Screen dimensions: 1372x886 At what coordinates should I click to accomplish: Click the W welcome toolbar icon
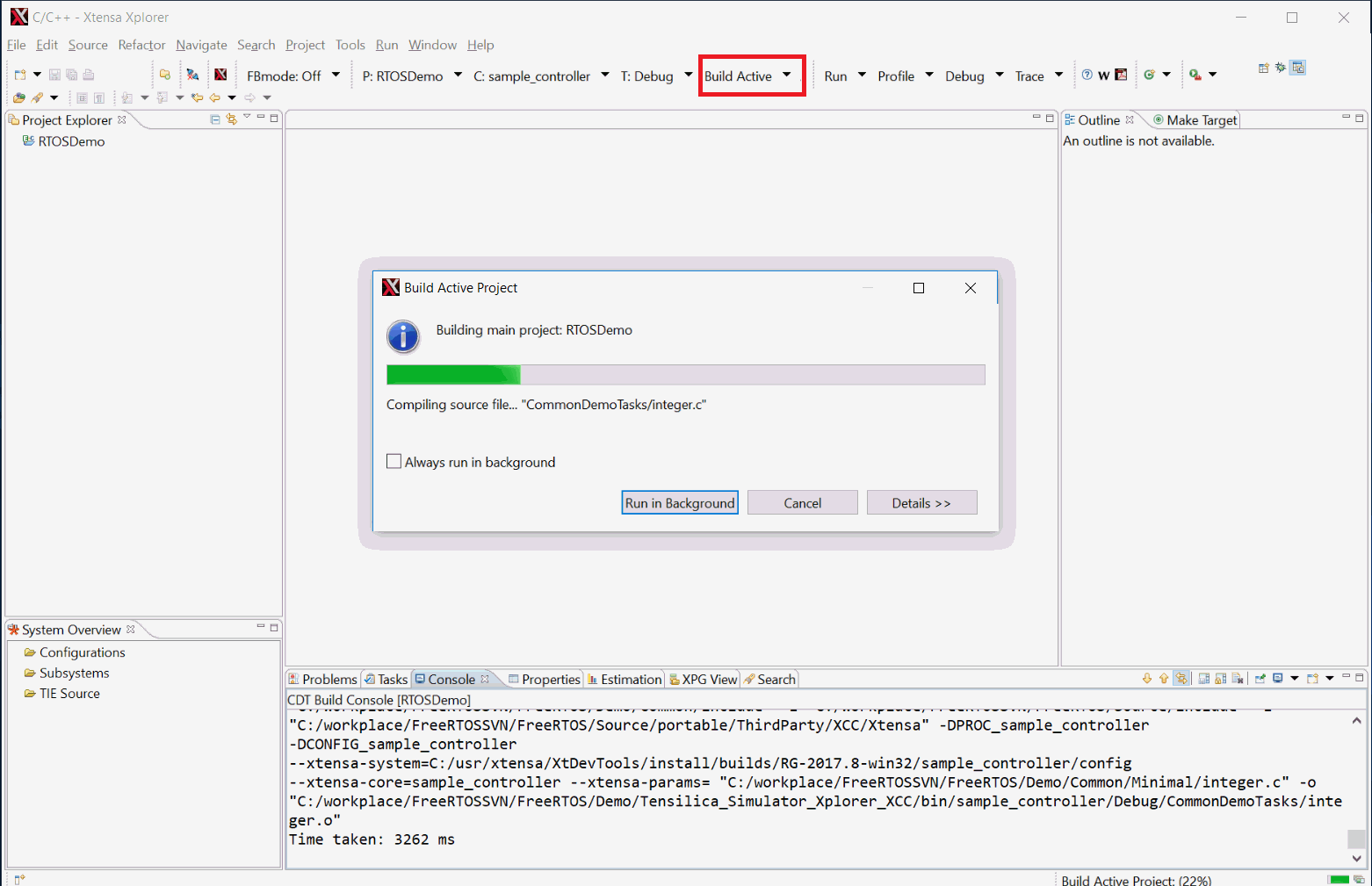click(1103, 76)
